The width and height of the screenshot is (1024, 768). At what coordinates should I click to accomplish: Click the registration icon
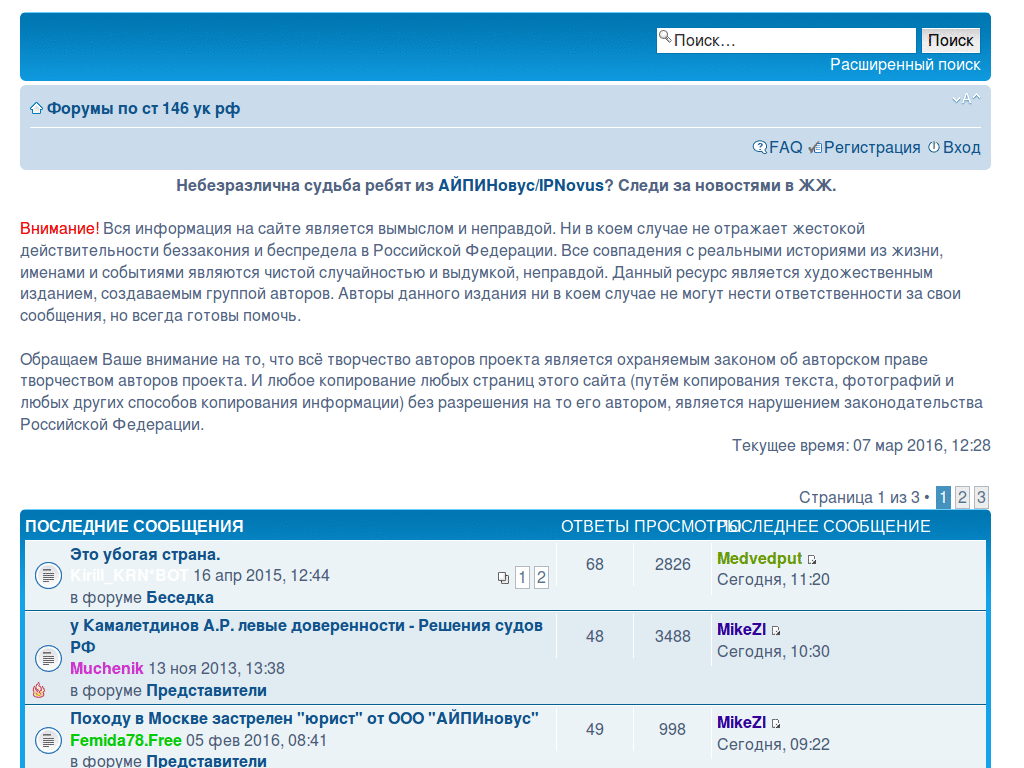point(815,148)
